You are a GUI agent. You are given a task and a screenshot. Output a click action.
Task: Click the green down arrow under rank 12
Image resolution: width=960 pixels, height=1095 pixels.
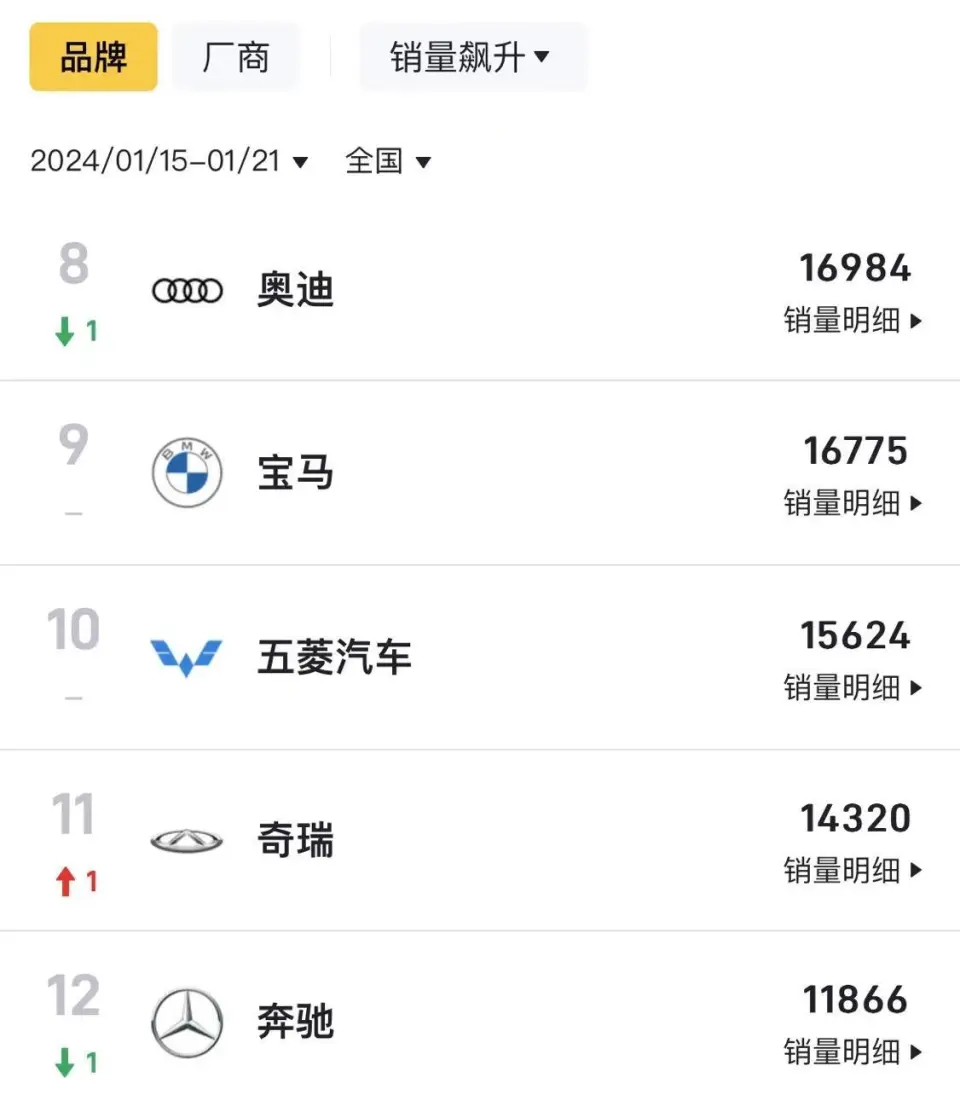[x=65, y=1062]
